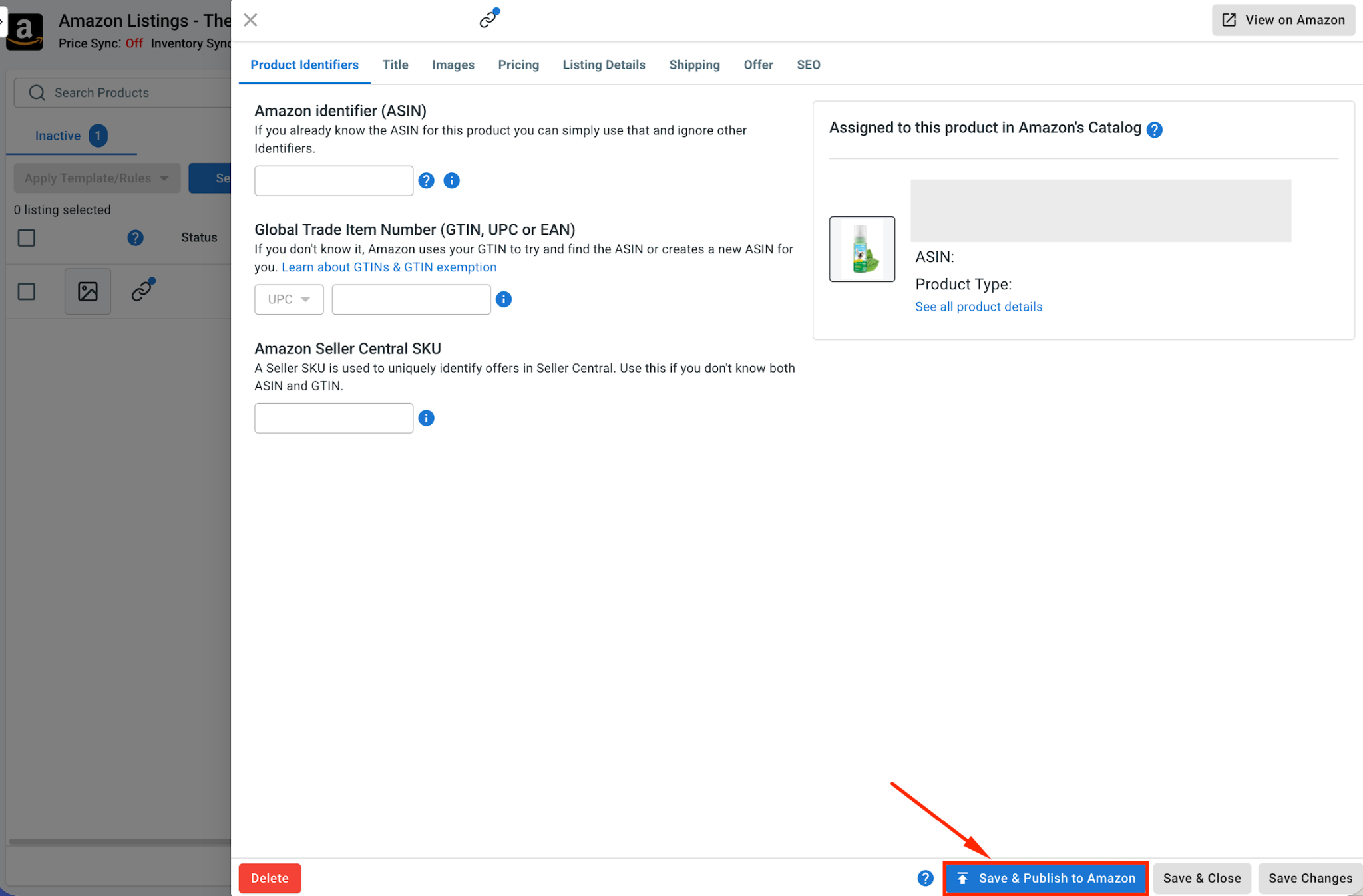The height and width of the screenshot is (896, 1363).
Task: Click the linked chain icon in listing row
Action: point(142,290)
